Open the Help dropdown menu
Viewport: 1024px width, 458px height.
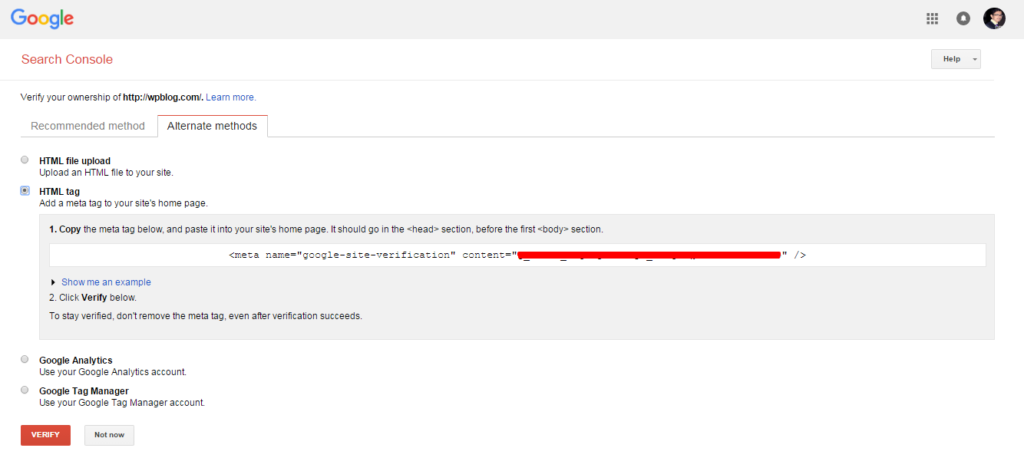click(955, 59)
